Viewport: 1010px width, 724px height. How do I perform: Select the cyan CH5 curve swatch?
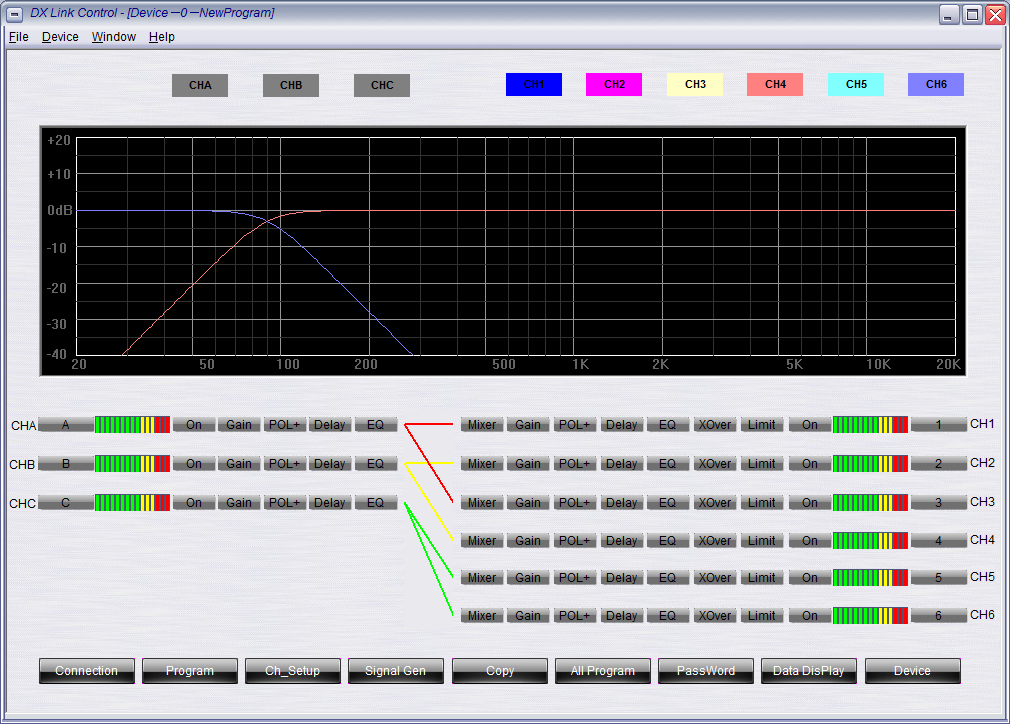coord(856,85)
